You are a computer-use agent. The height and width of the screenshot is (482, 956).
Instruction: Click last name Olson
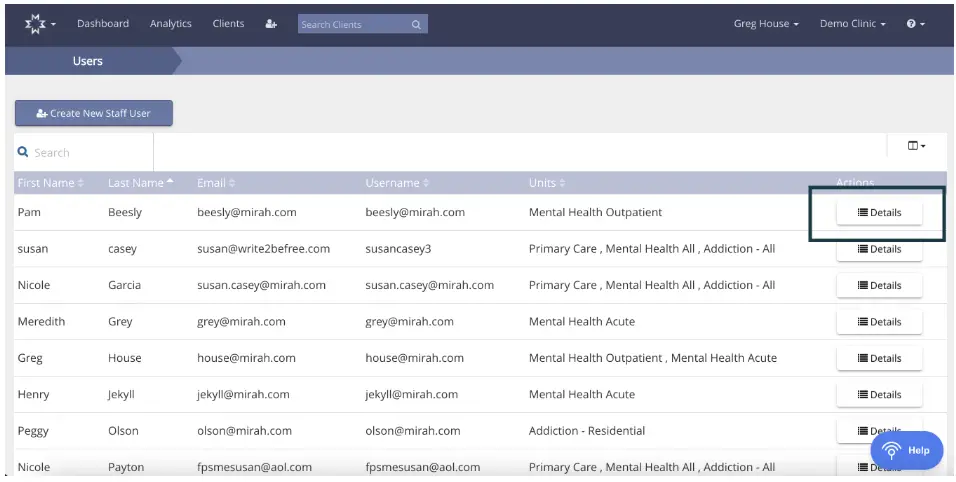coord(123,431)
